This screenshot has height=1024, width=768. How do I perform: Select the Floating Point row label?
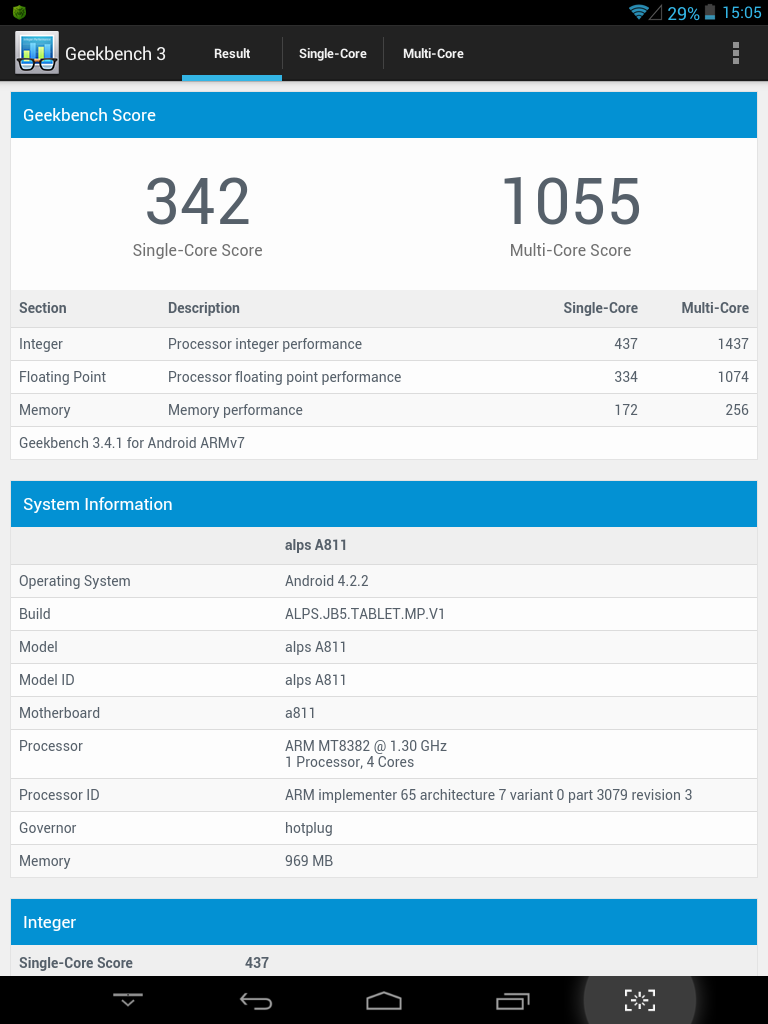[62, 377]
